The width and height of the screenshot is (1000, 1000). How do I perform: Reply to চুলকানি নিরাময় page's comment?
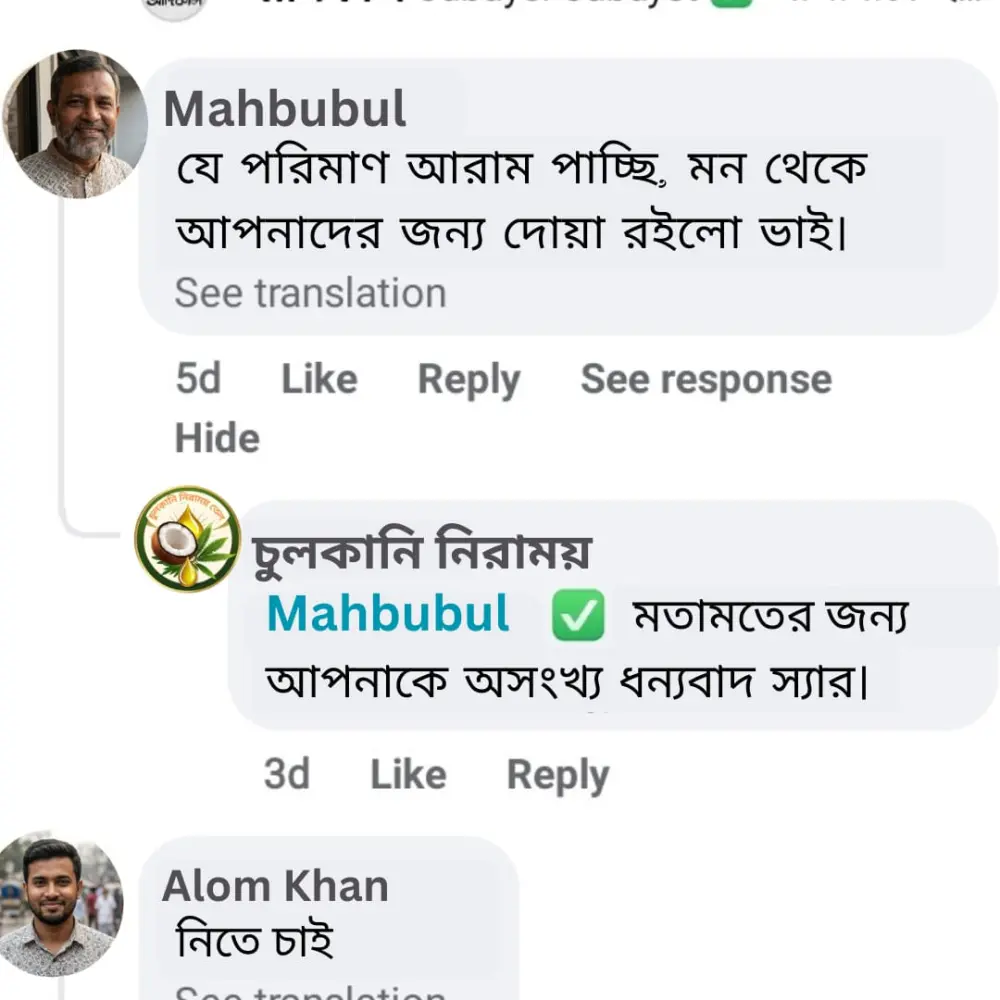(x=557, y=774)
